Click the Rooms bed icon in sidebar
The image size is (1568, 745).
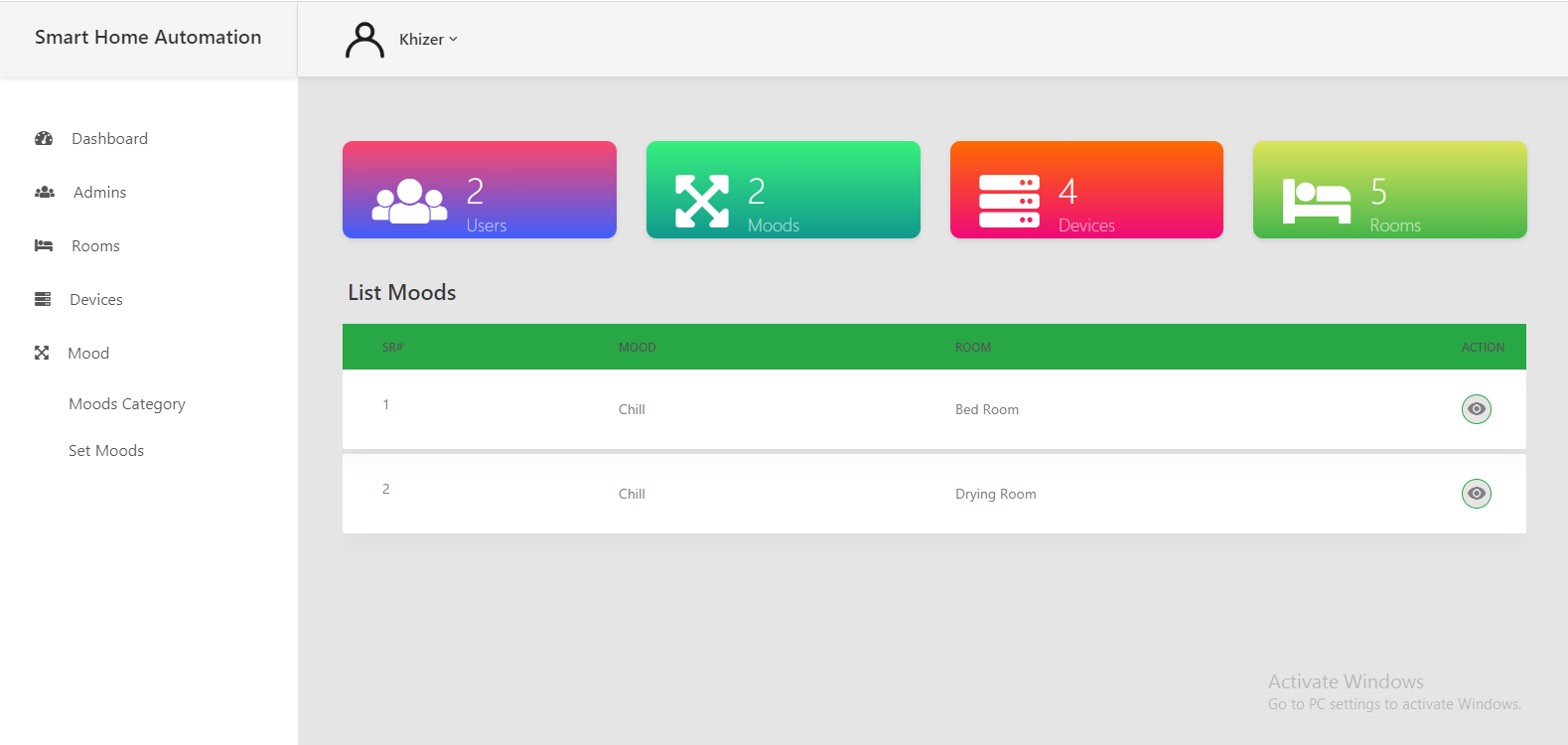coord(44,246)
